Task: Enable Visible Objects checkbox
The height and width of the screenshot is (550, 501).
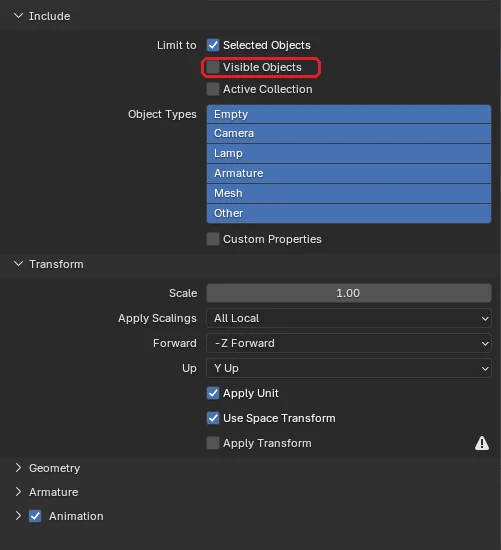Action: coord(213,67)
